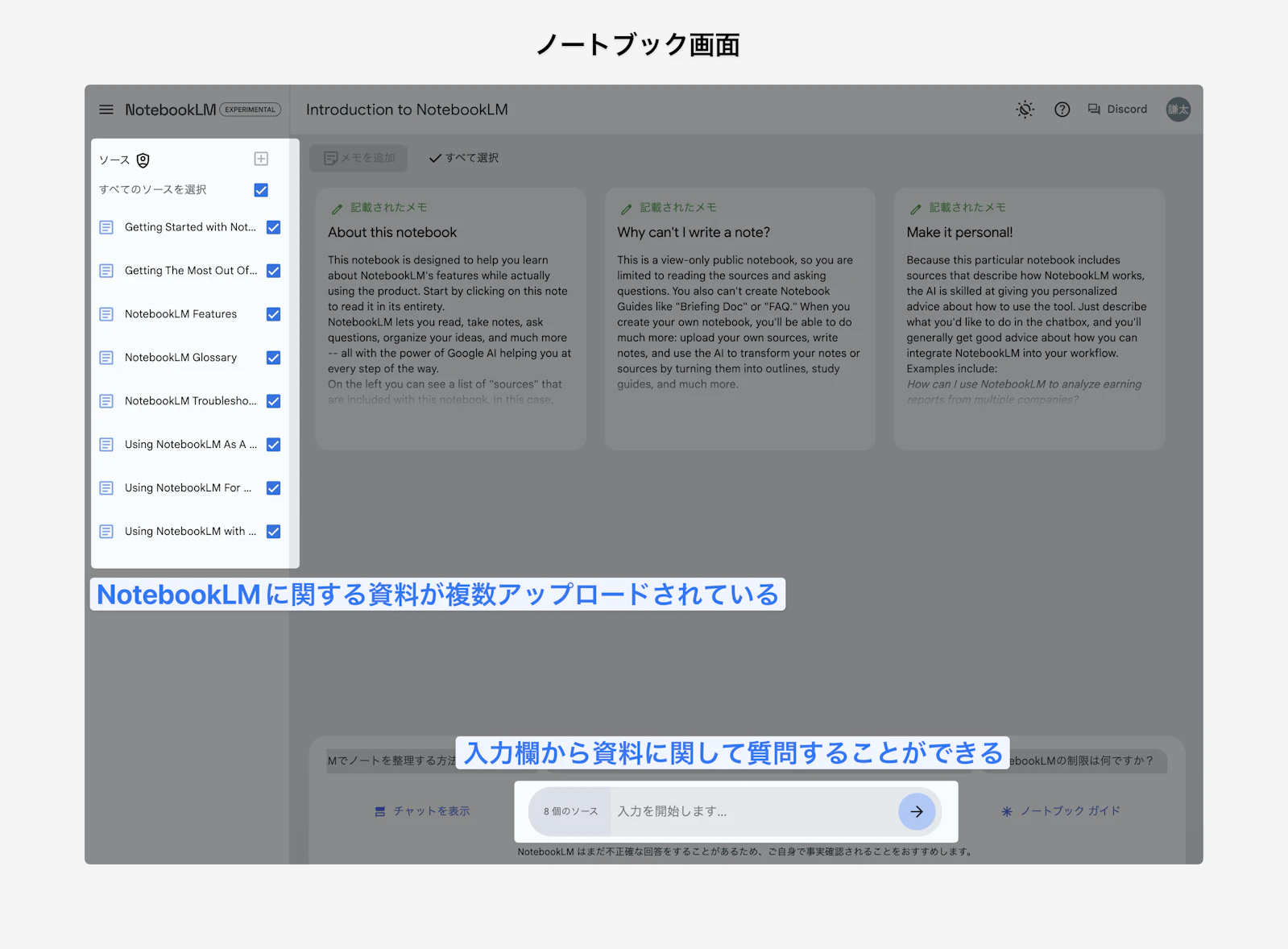The width and height of the screenshot is (1288, 949).
Task: Click document icon of NotebookLM Features
Action: 106,314
